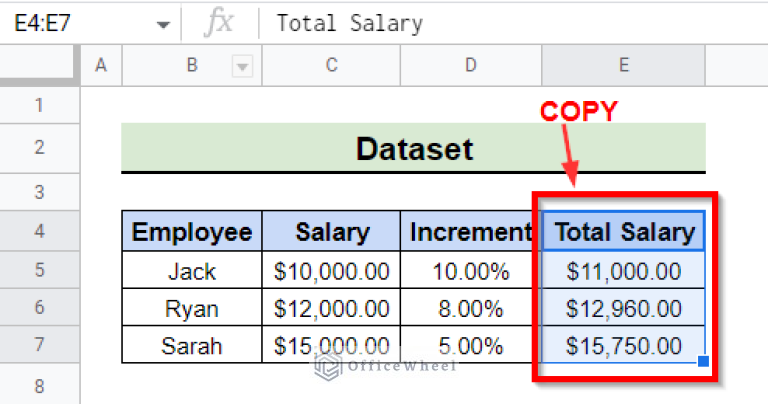Select row 6 header
Image resolution: width=768 pixels, height=404 pixels.
(x=40, y=307)
